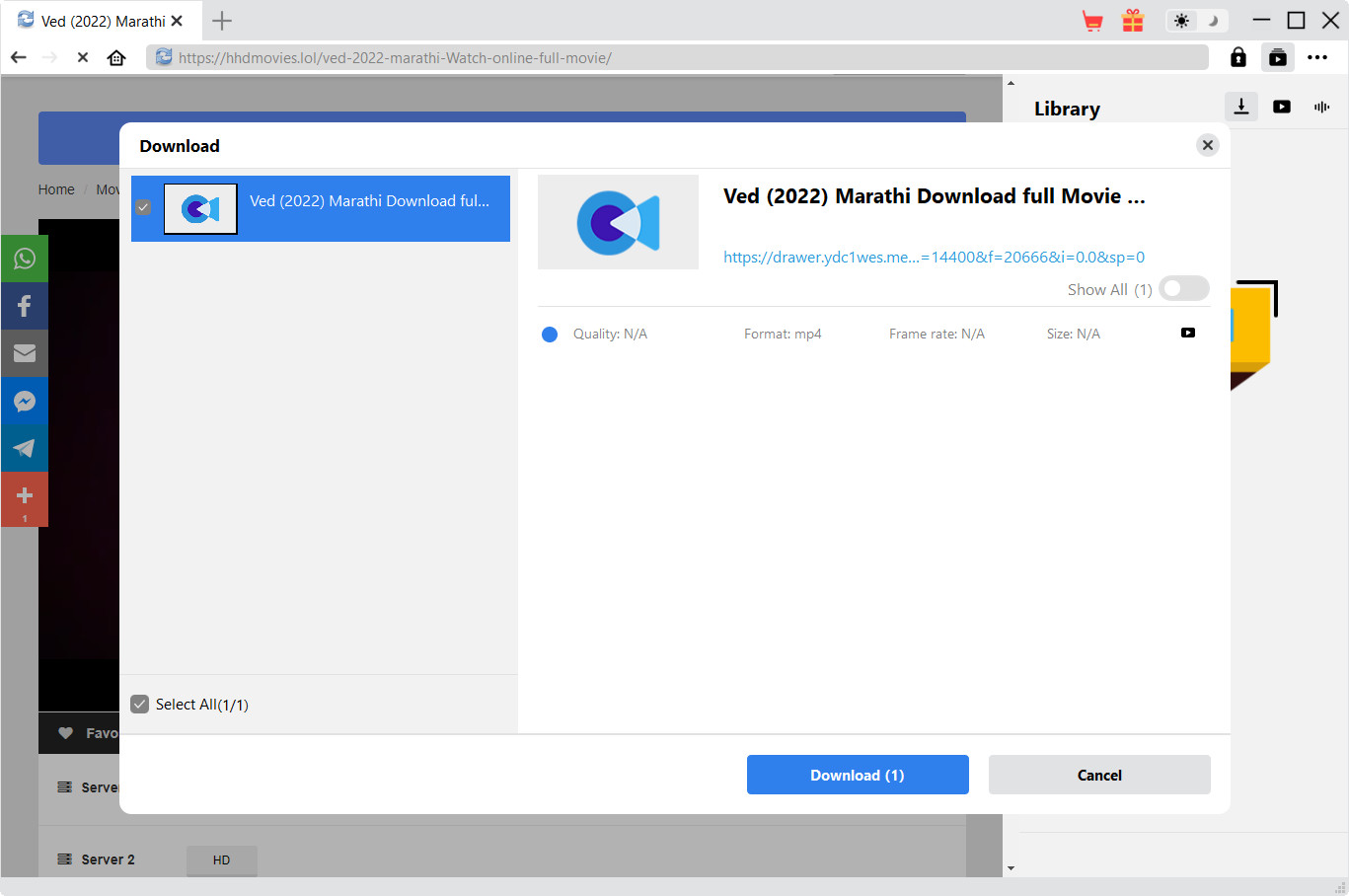
Task: Select the Ved (2022) Marathi Download list entry
Action: [x=321, y=208]
